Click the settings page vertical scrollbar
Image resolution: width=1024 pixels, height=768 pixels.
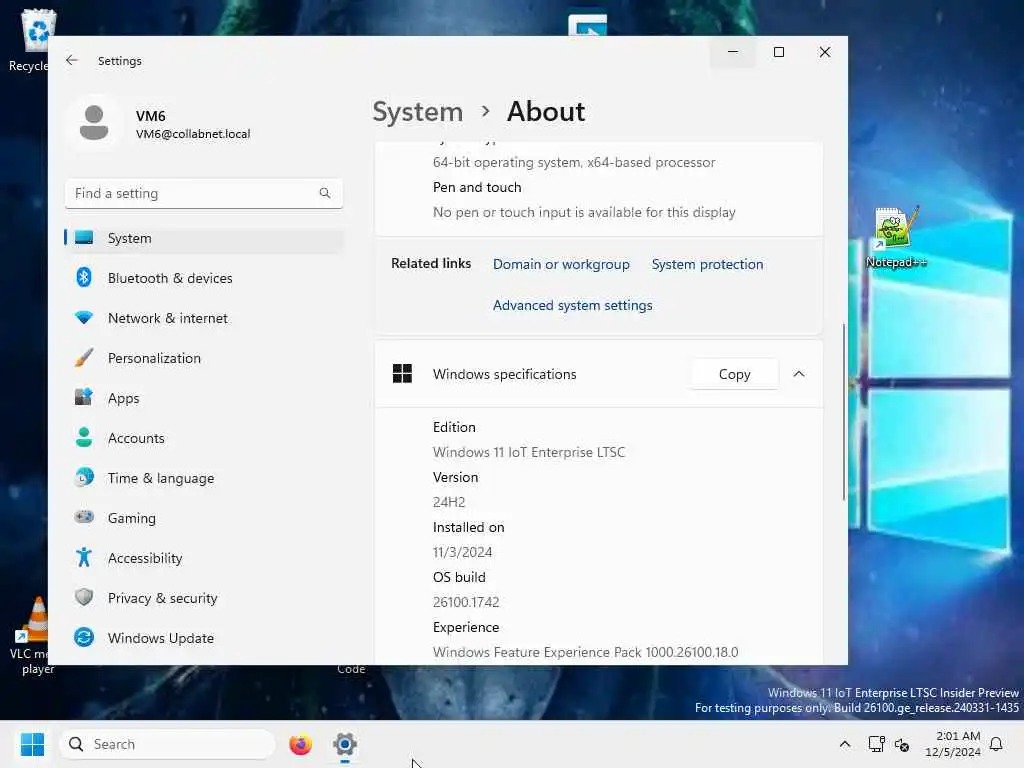tap(843, 413)
